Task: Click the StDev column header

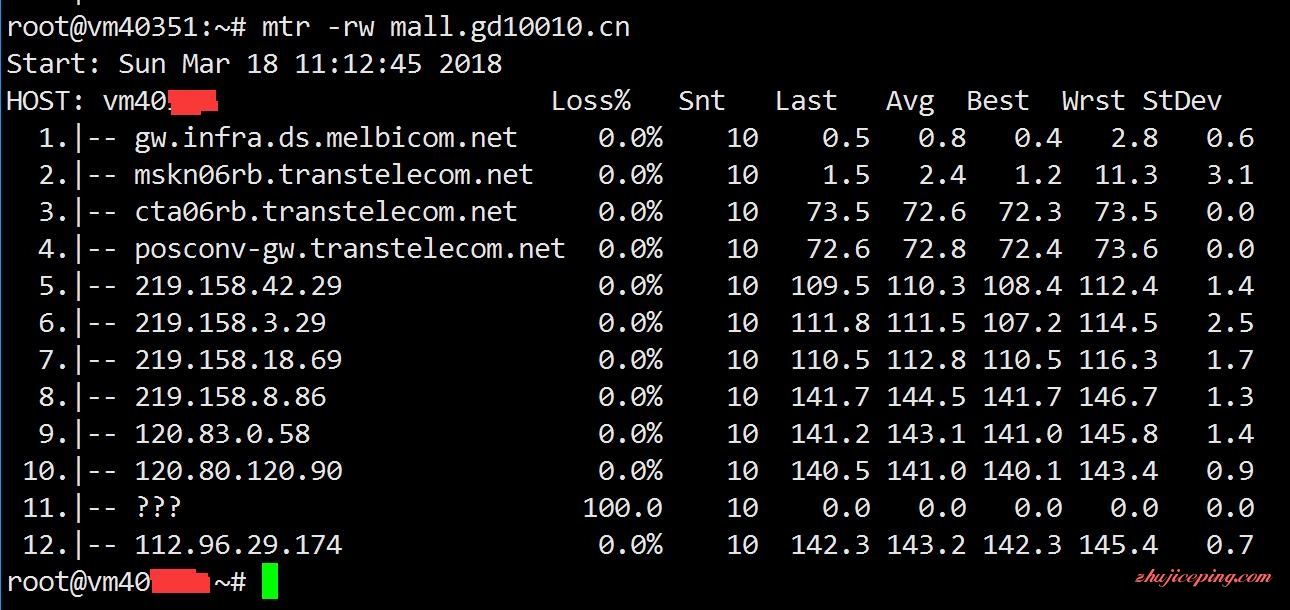Action: (1182, 101)
